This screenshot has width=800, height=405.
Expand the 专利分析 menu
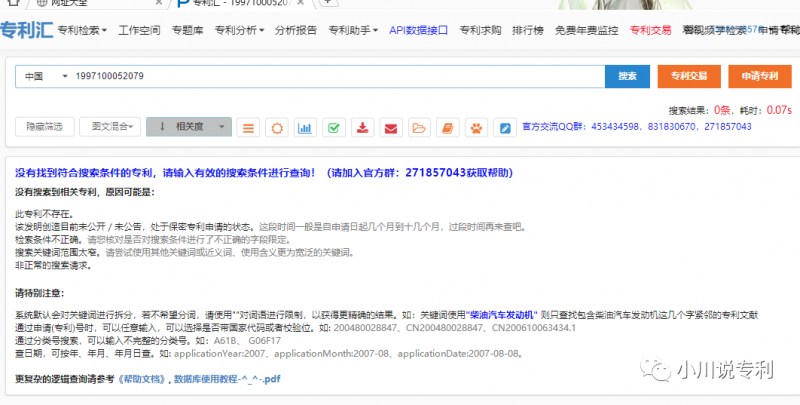(x=239, y=30)
